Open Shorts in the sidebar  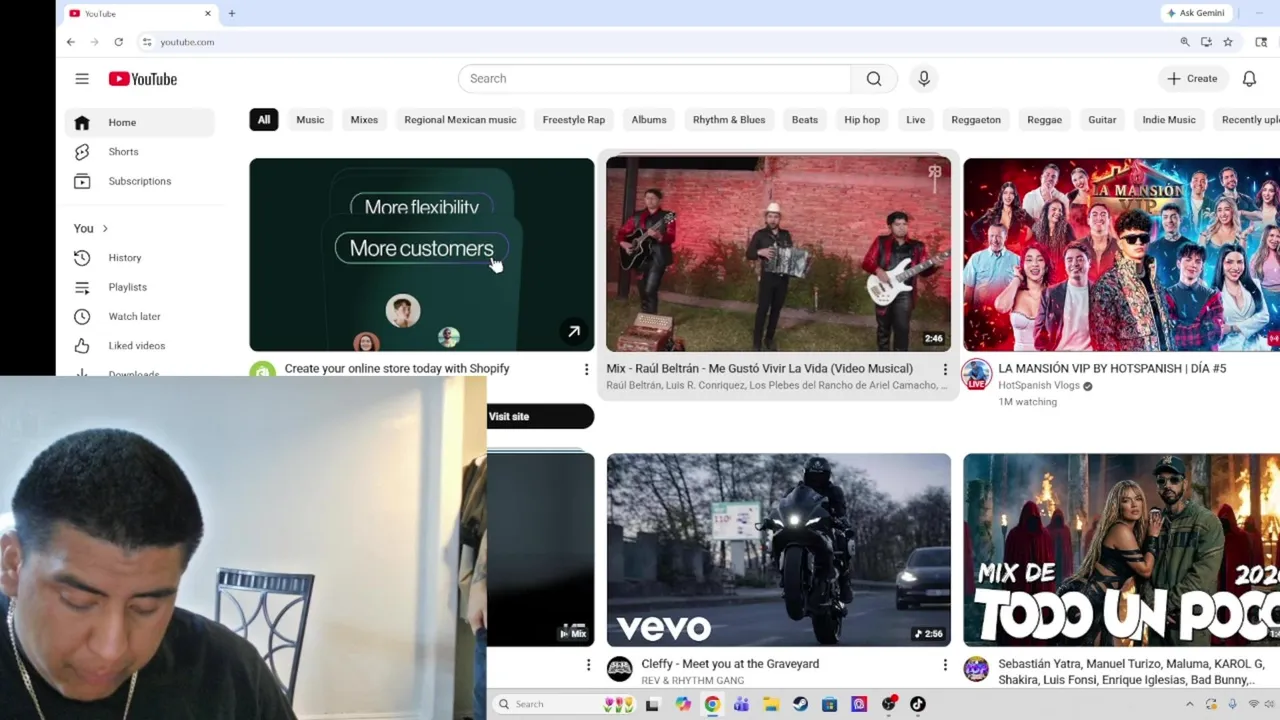click(140, 152)
